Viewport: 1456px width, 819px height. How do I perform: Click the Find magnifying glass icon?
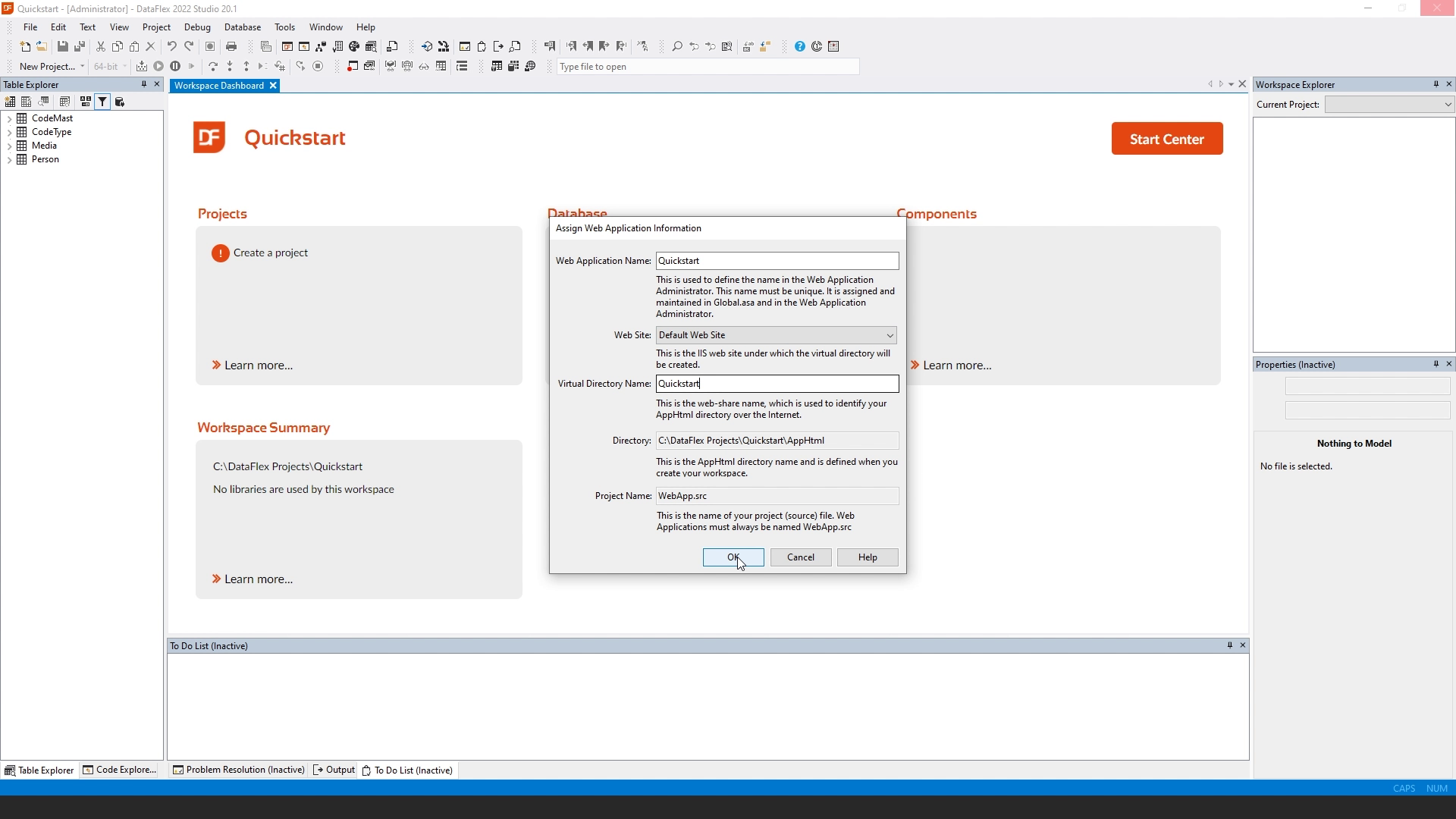coord(677,46)
